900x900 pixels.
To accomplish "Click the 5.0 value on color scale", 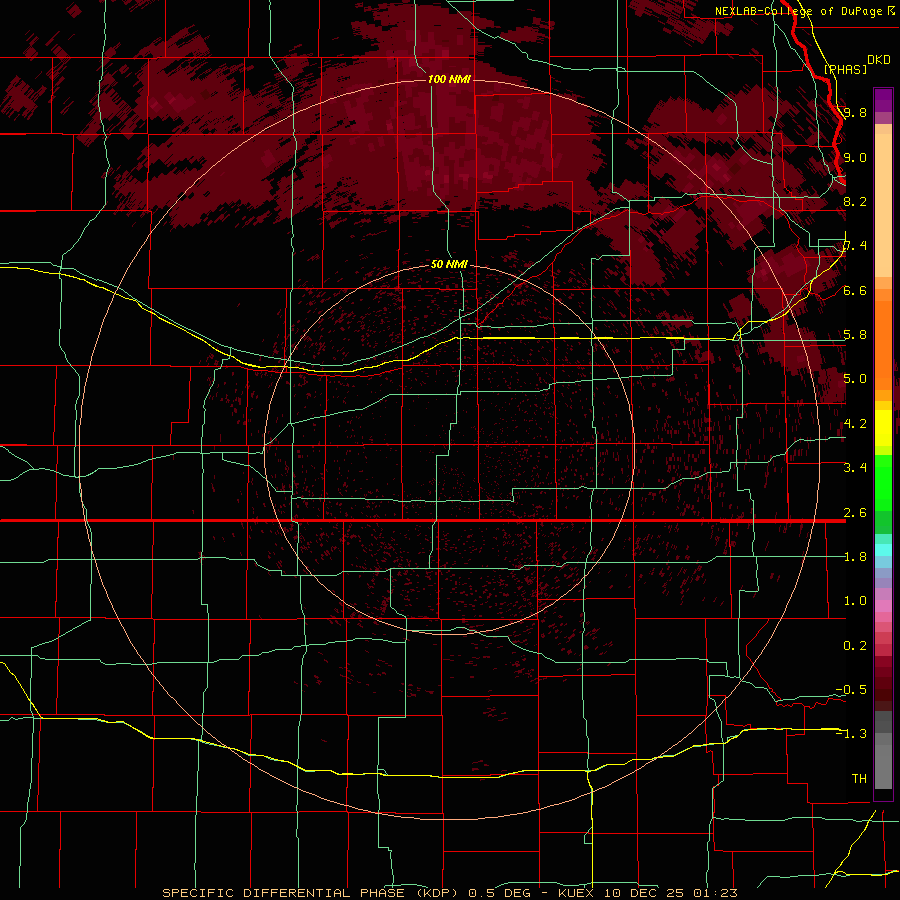I will (855, 379).
